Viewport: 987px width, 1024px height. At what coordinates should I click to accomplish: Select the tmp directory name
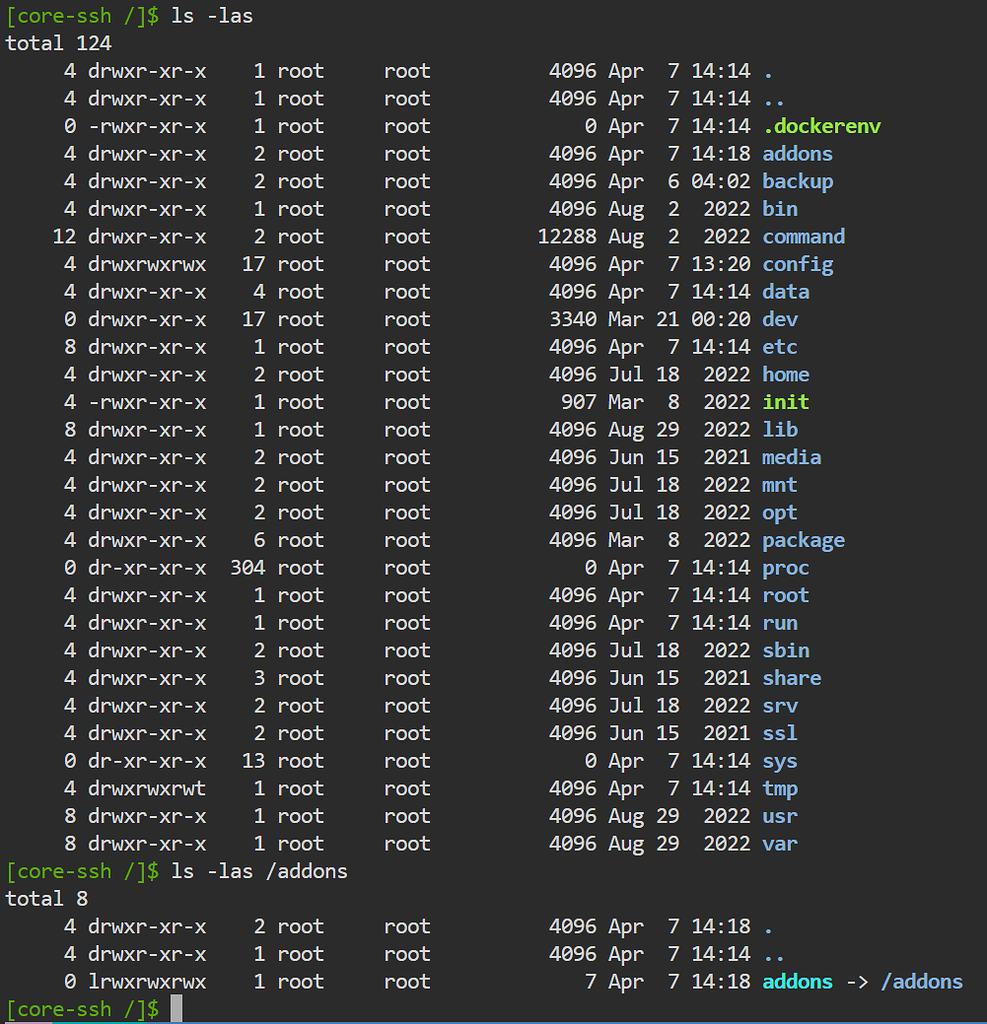[780, 788]
